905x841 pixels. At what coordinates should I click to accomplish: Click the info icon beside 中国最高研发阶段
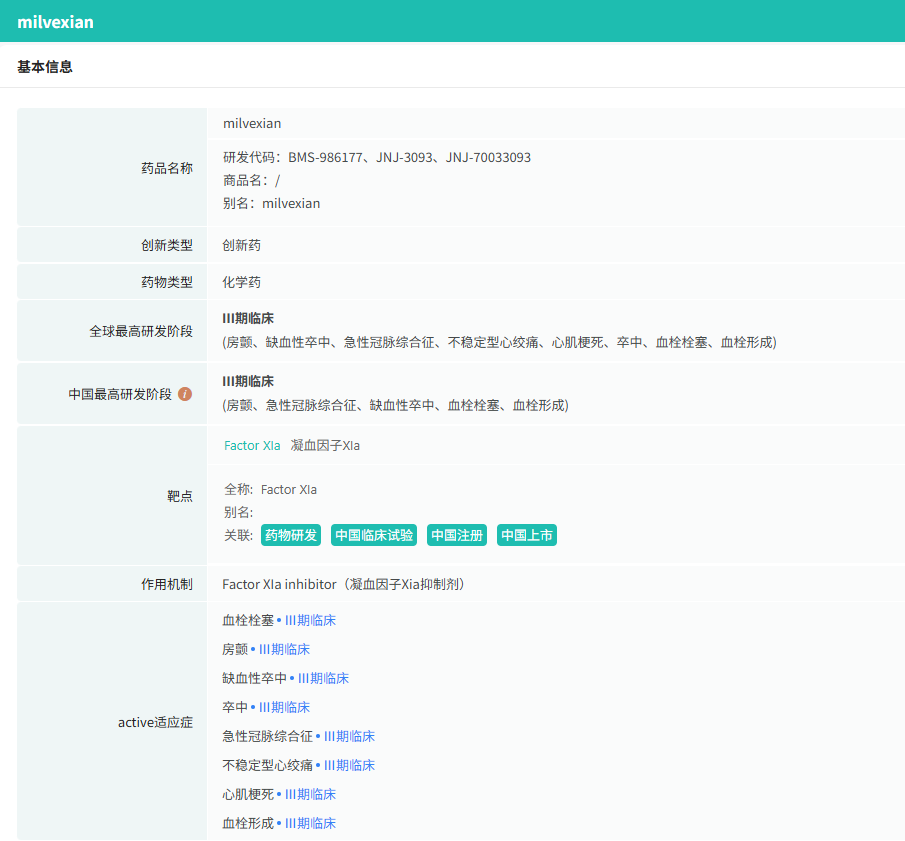pyautogui.click(x=185, y=394)
